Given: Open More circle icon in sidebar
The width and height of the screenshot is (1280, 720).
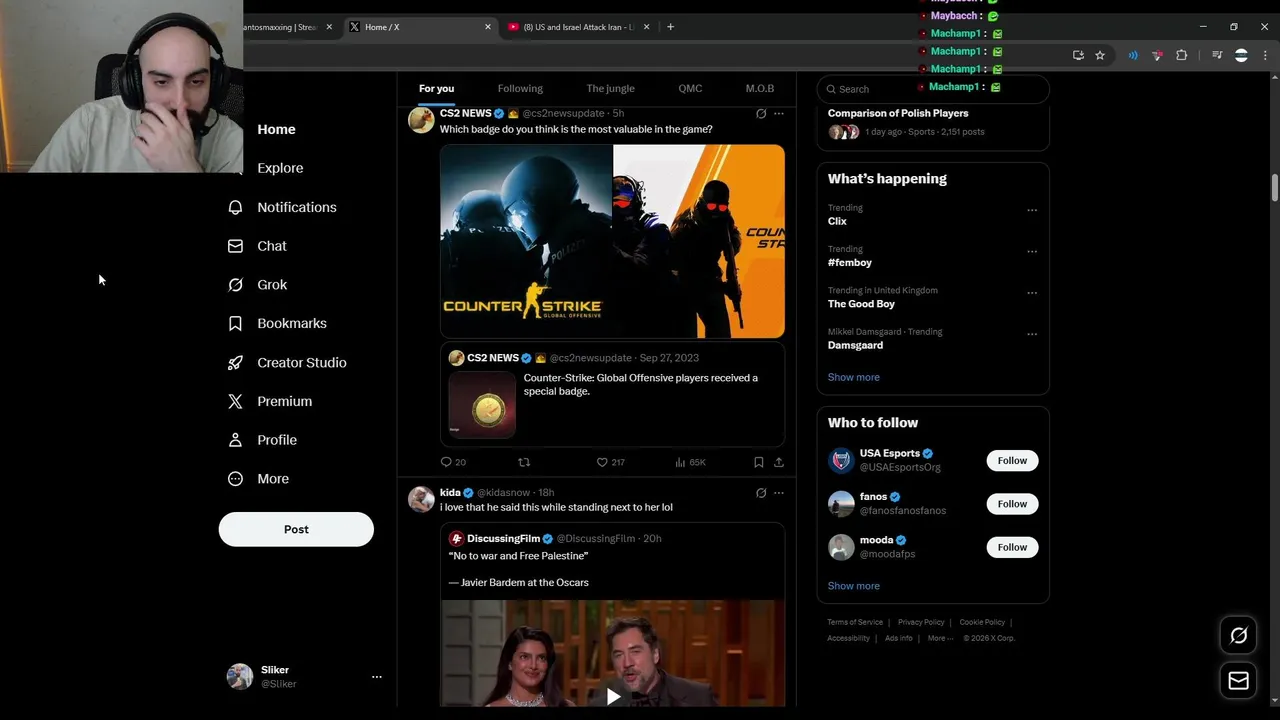Looking at the screenshot, I should (235, 479).
